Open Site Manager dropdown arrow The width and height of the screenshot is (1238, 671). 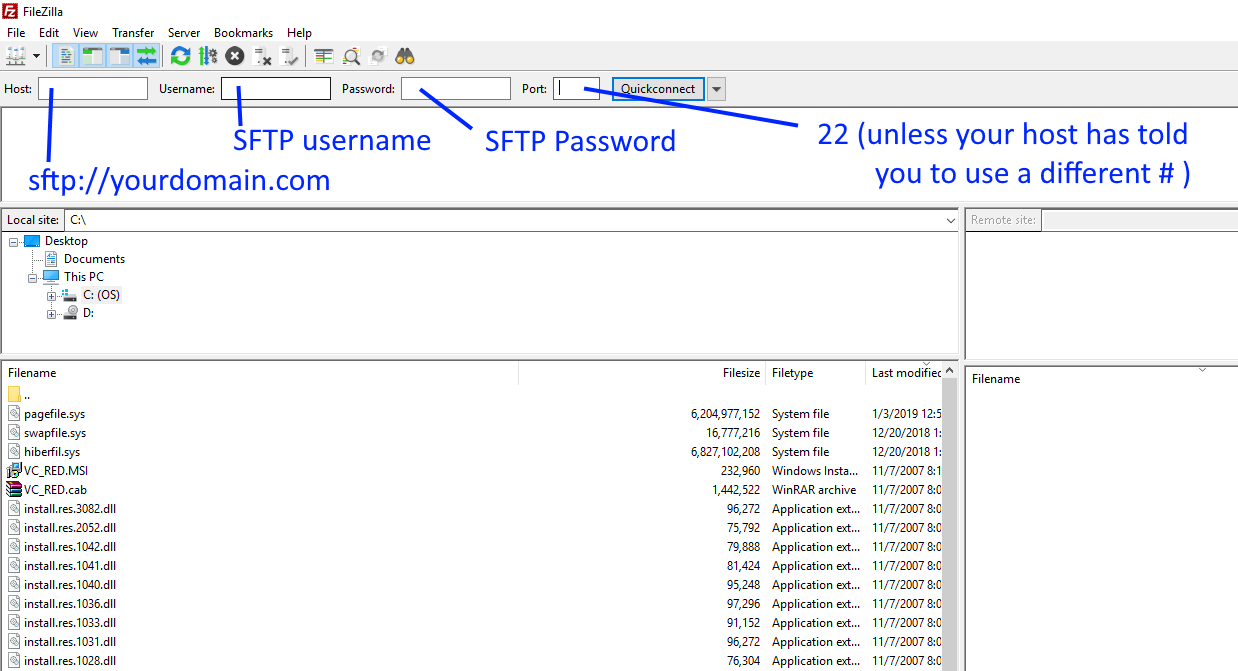pos(37,56)
